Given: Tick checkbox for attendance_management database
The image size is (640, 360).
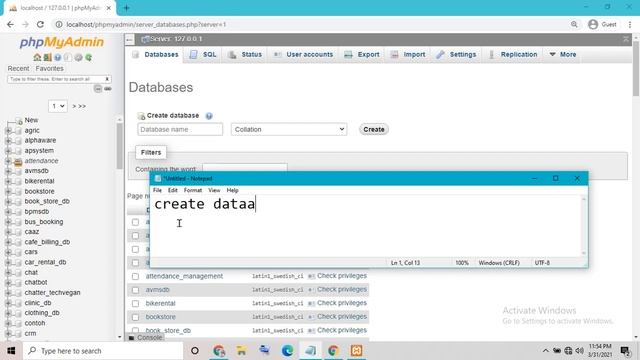Looking at the screenshot, I should [135, 276].
